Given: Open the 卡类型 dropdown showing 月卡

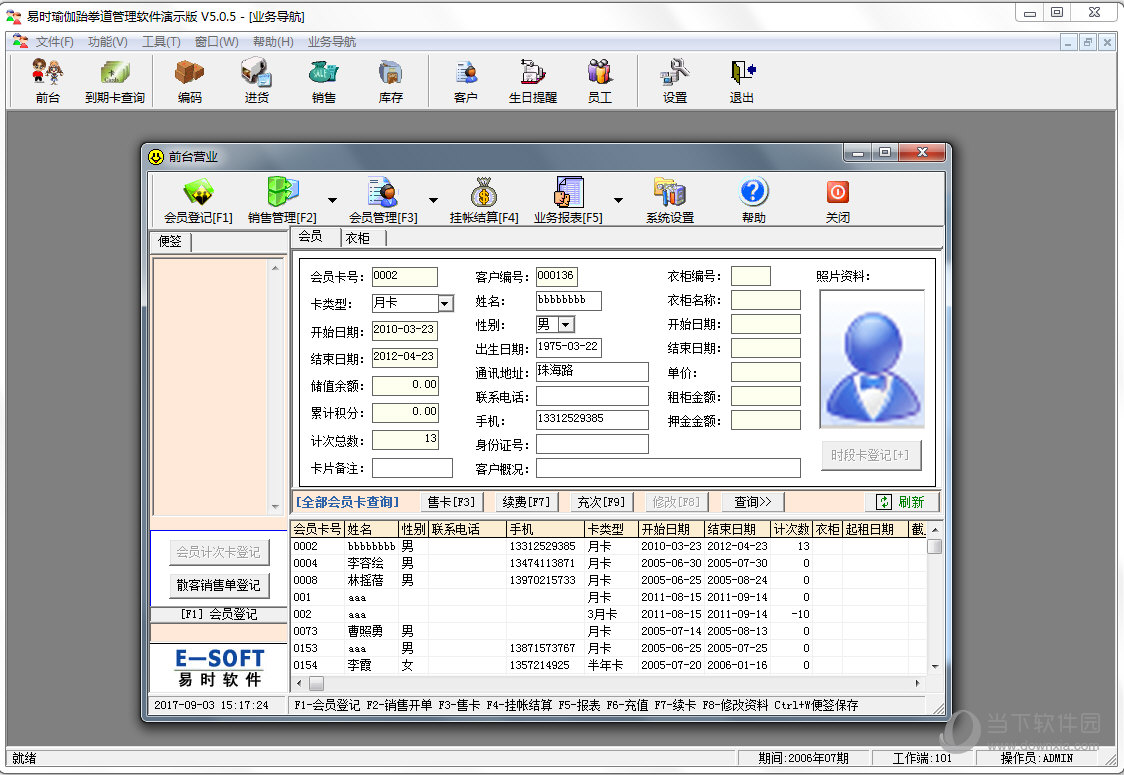Looking at the screenshot, I should pyautogui.click(x=445, y=304).
